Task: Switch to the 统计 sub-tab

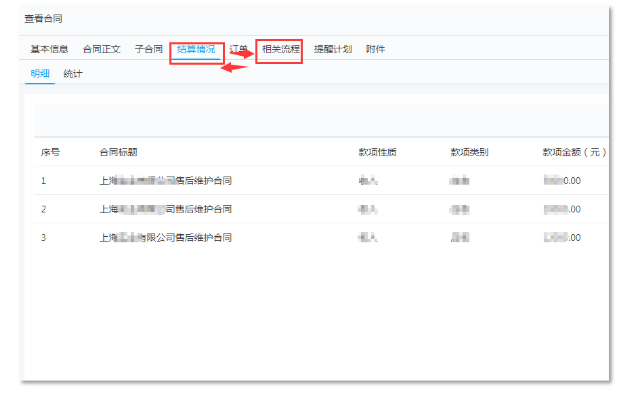Action: [73, 73]
